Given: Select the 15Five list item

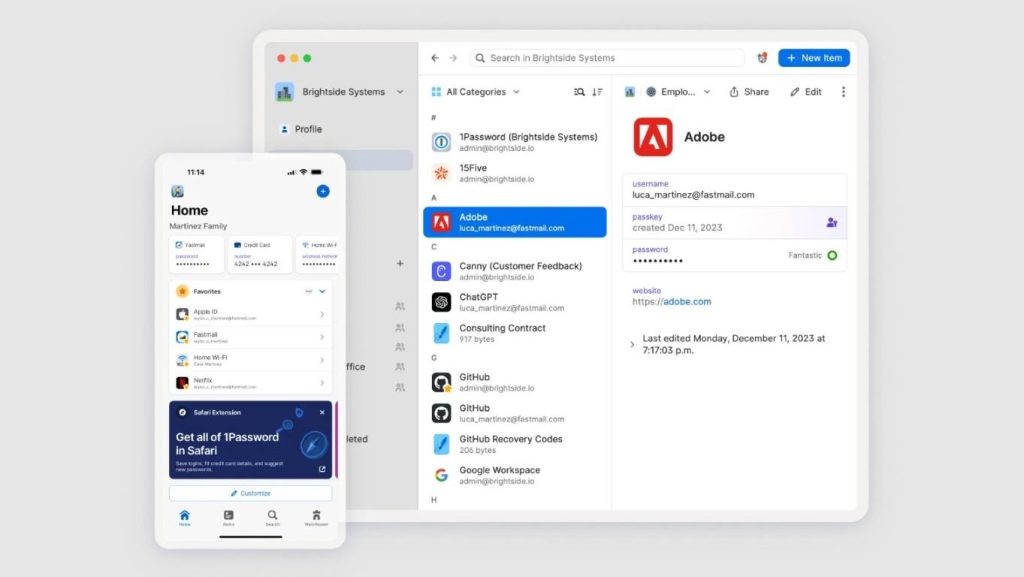Looking at the screenshot, I should [515, 173].
